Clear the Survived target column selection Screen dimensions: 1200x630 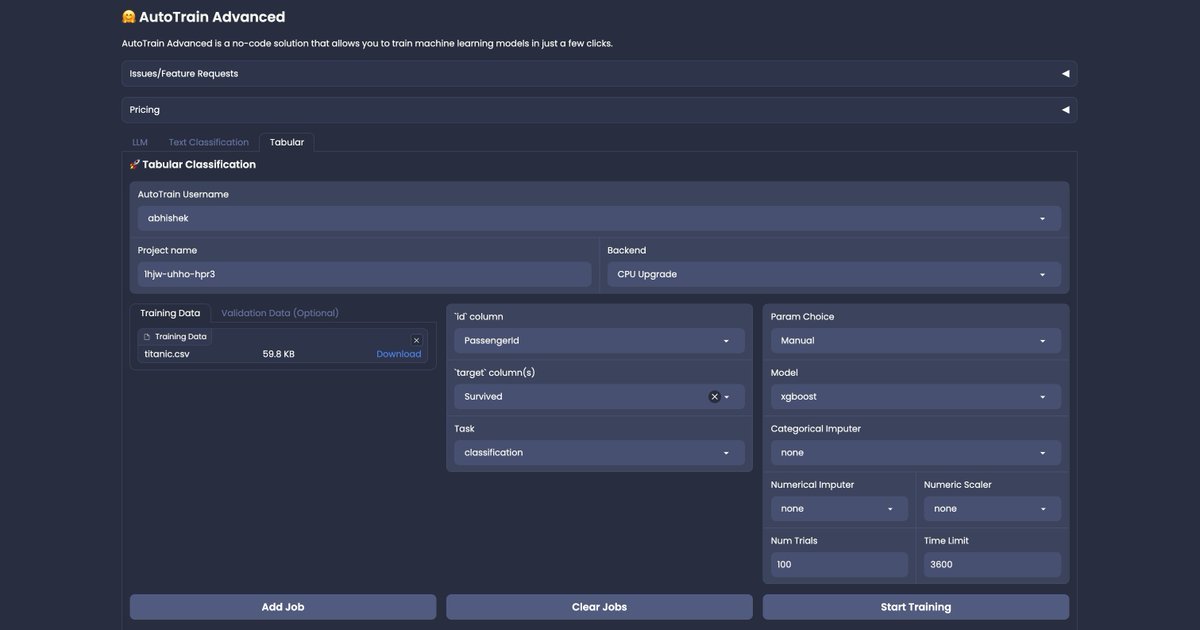pyautogui.click(x=714, y=397)
